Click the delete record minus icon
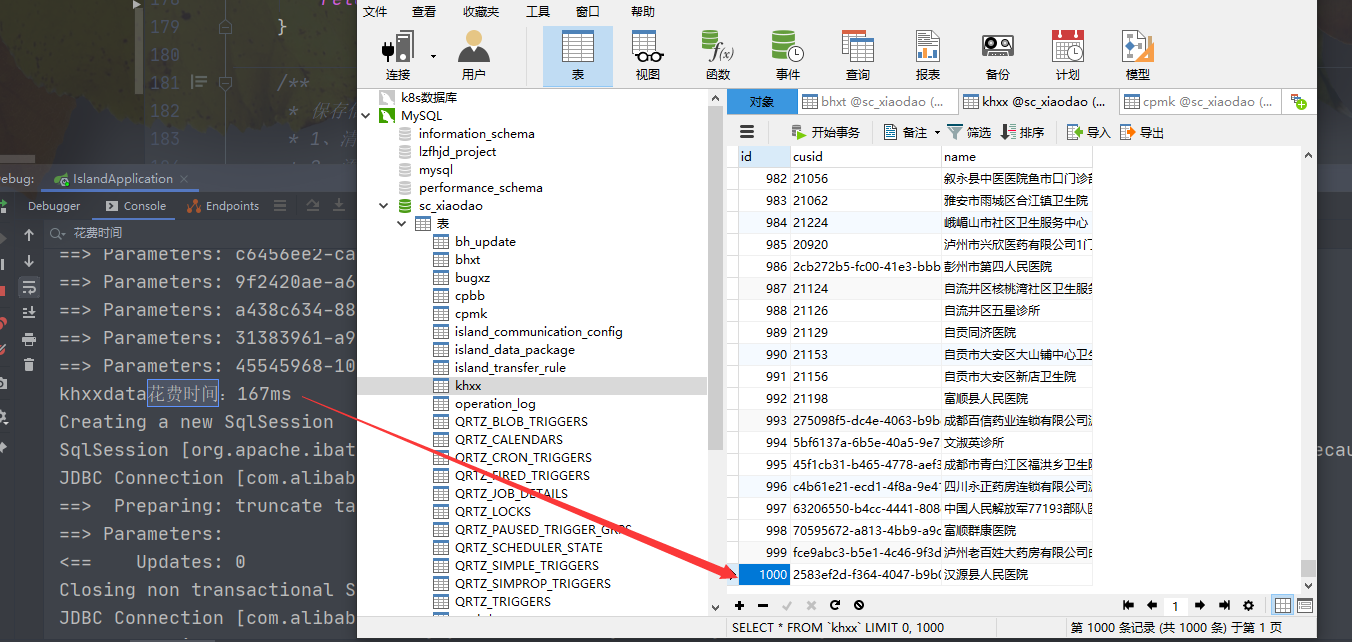Image resolution: width=1352 pixels, height=642 pixels. [x=763, y=605]
